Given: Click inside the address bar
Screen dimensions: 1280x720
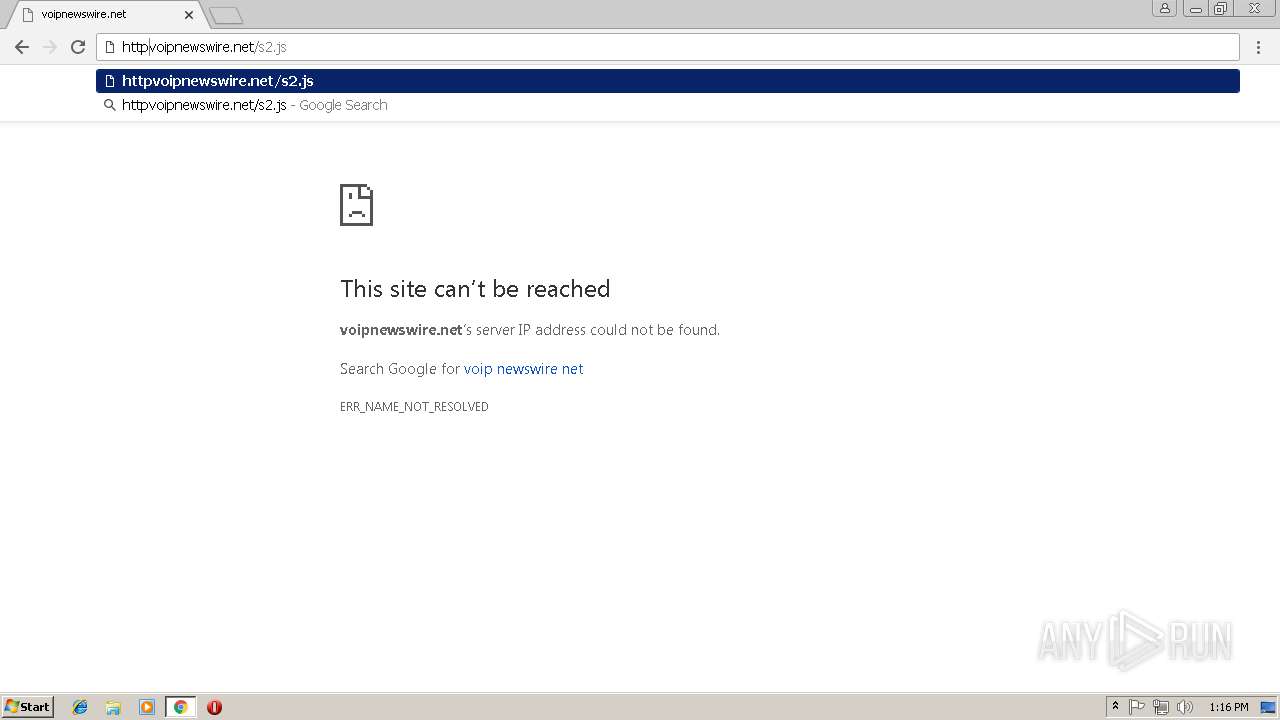Looking at the screenshot, I should [x=668, y=47].
